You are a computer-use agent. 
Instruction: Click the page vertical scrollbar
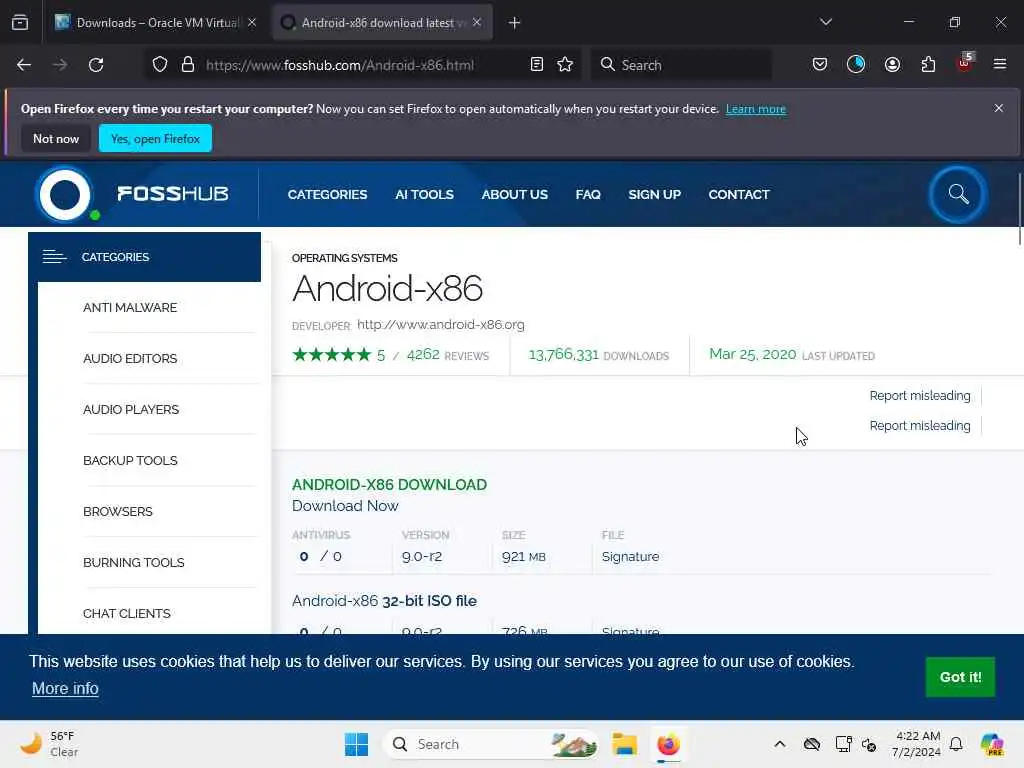(x=1019, y=209)
